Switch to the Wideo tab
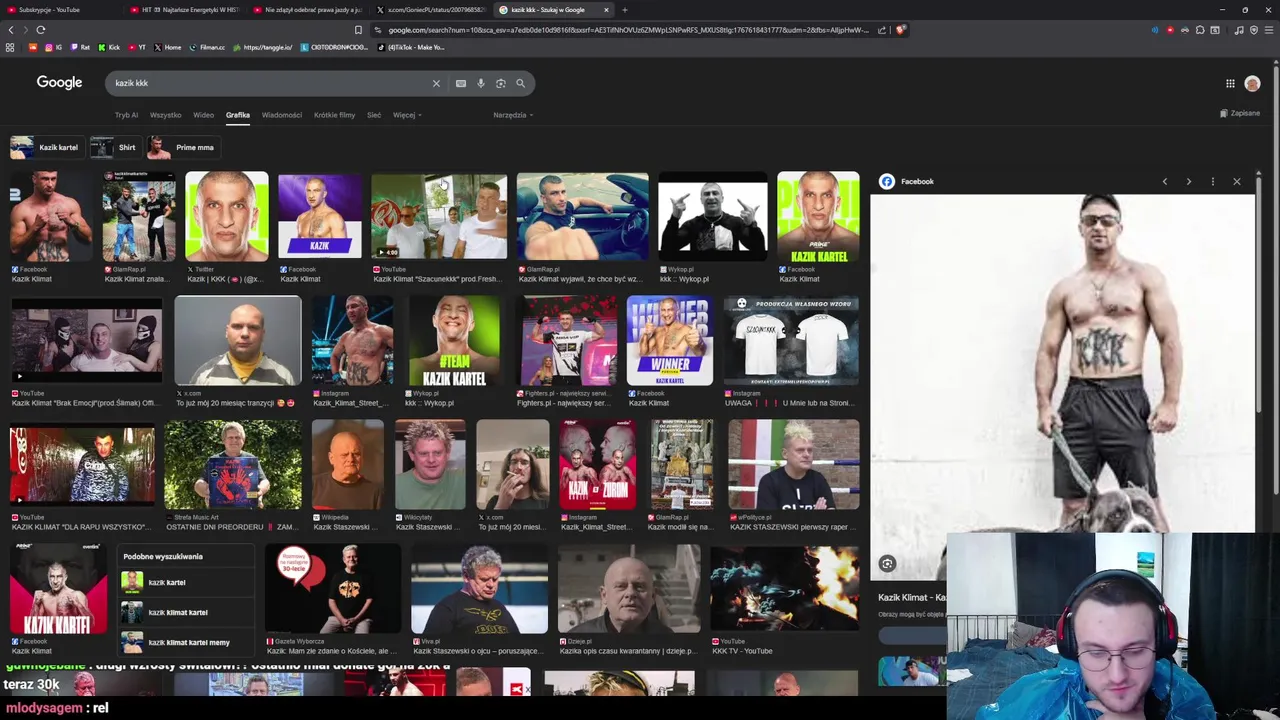Viewport: 1280px width, 720px height. point(203,115)
